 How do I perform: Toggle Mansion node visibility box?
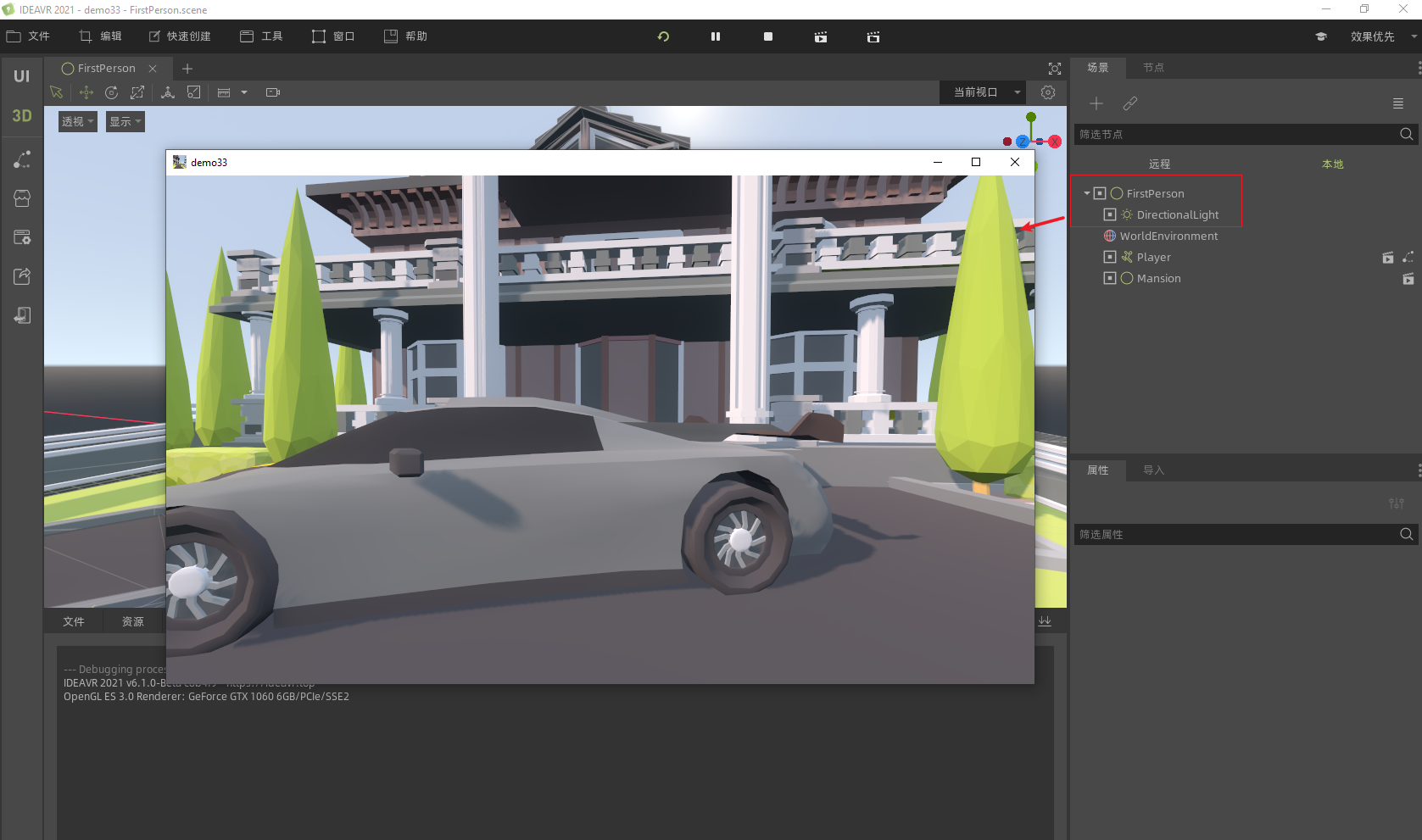point(1110,278)
